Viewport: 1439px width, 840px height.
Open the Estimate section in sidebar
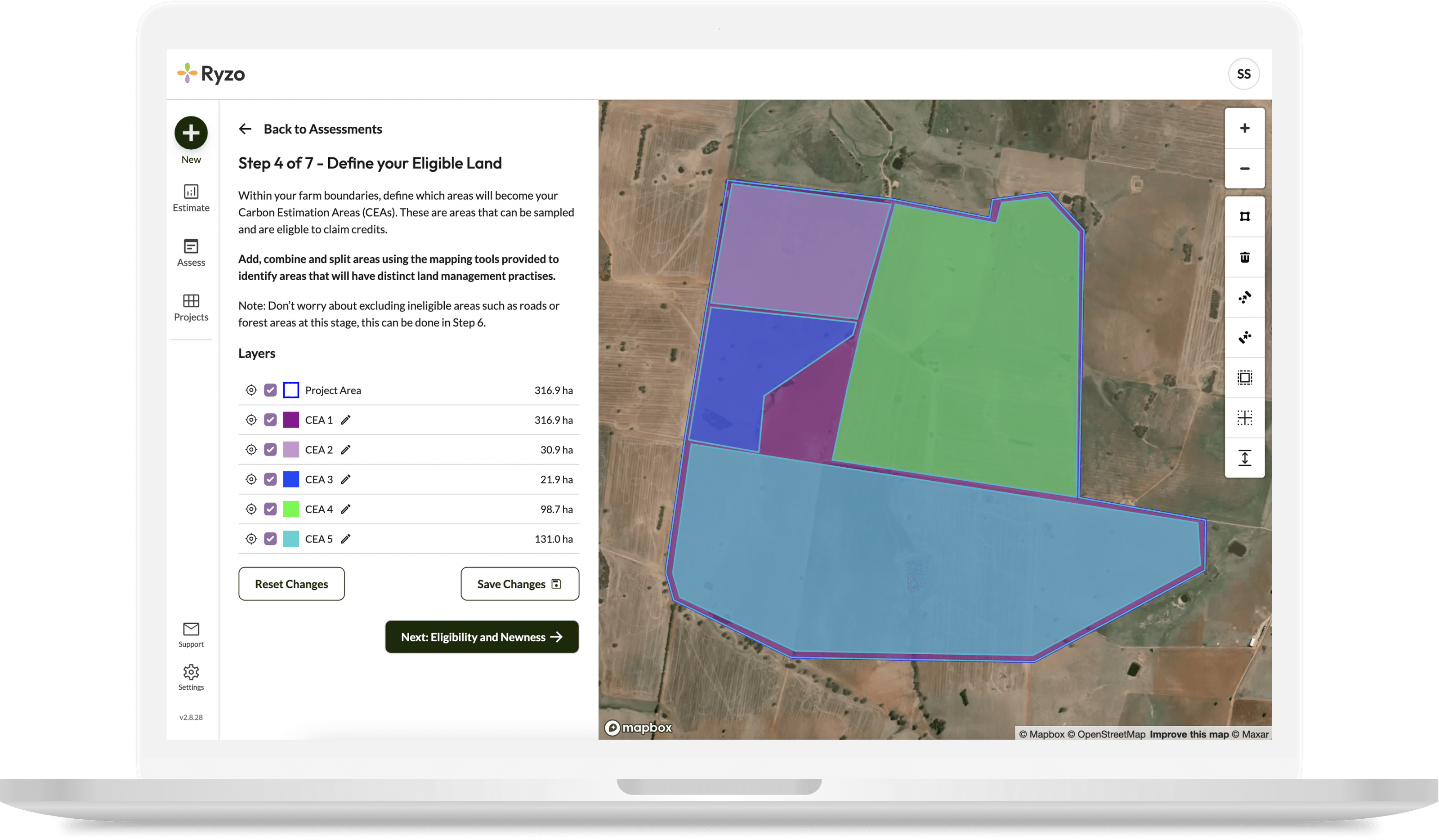[191, 197]
